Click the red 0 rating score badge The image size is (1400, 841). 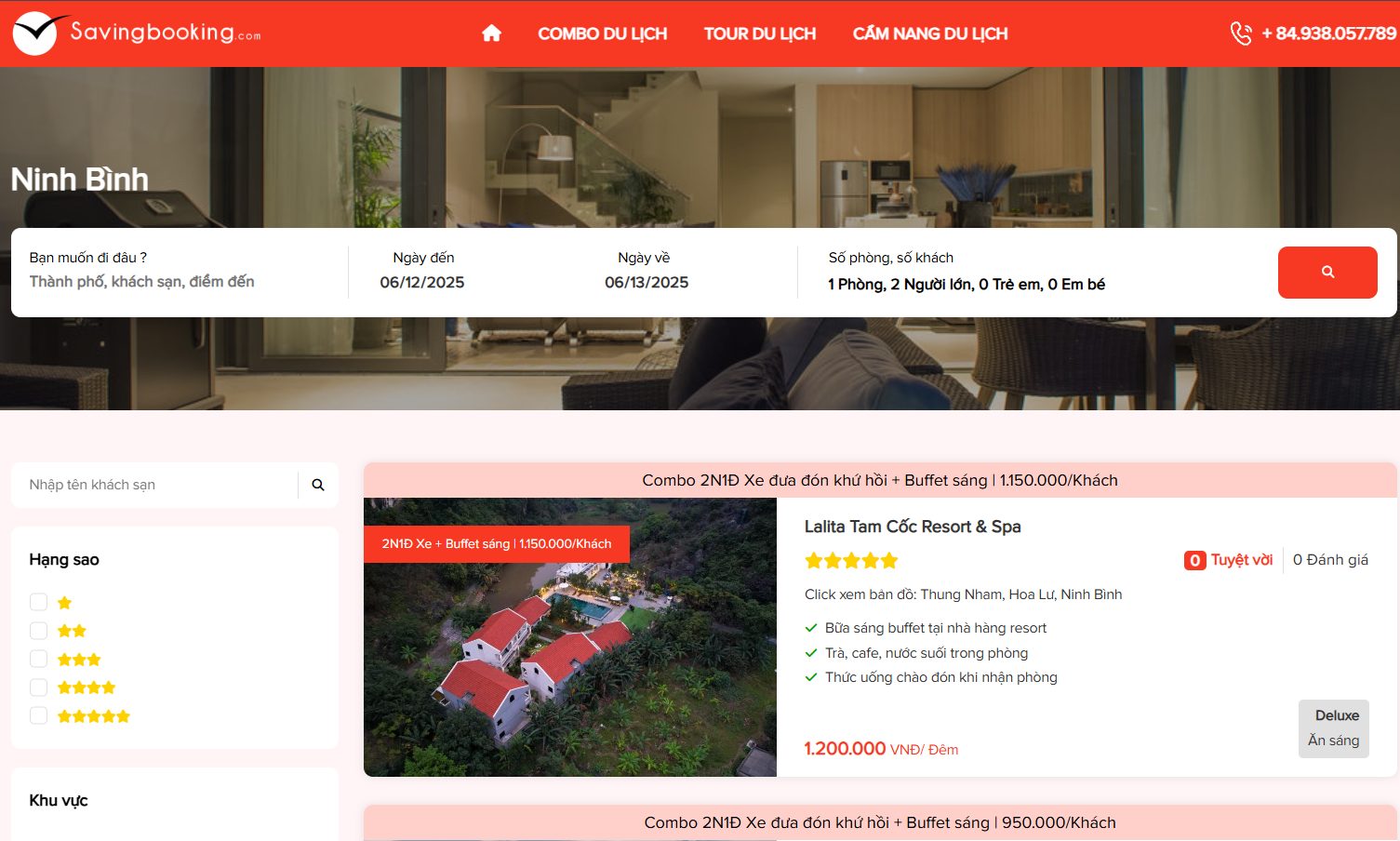pos(1194,560)
